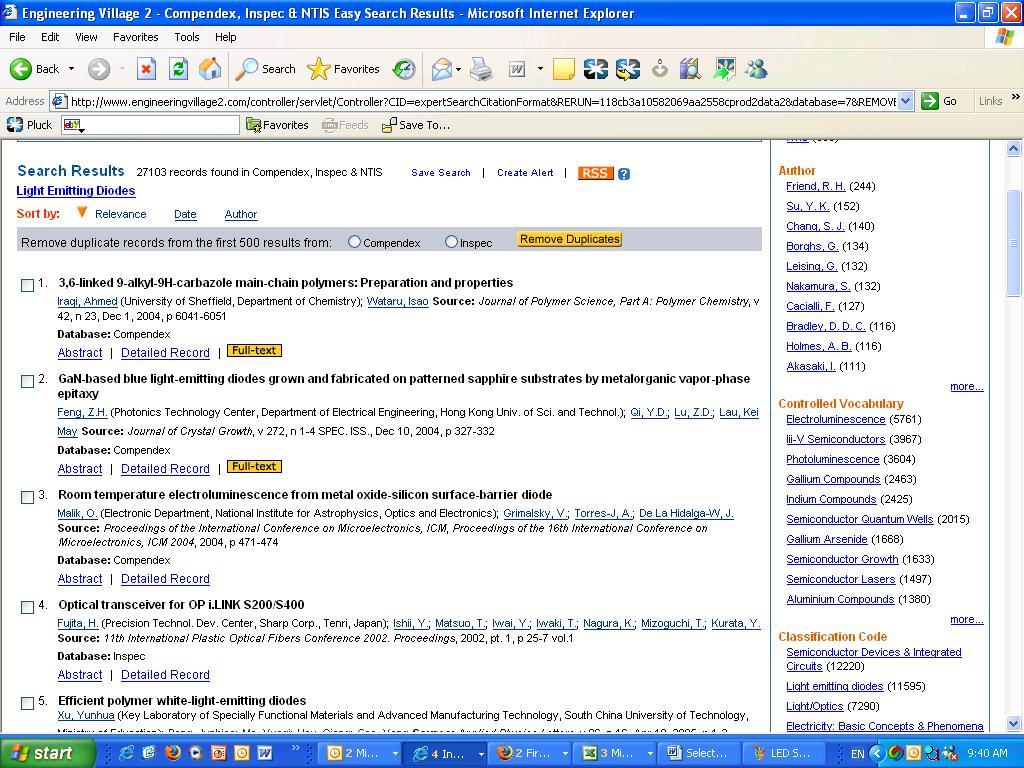Filter by author Friend, R. H.

click(816, 187)
